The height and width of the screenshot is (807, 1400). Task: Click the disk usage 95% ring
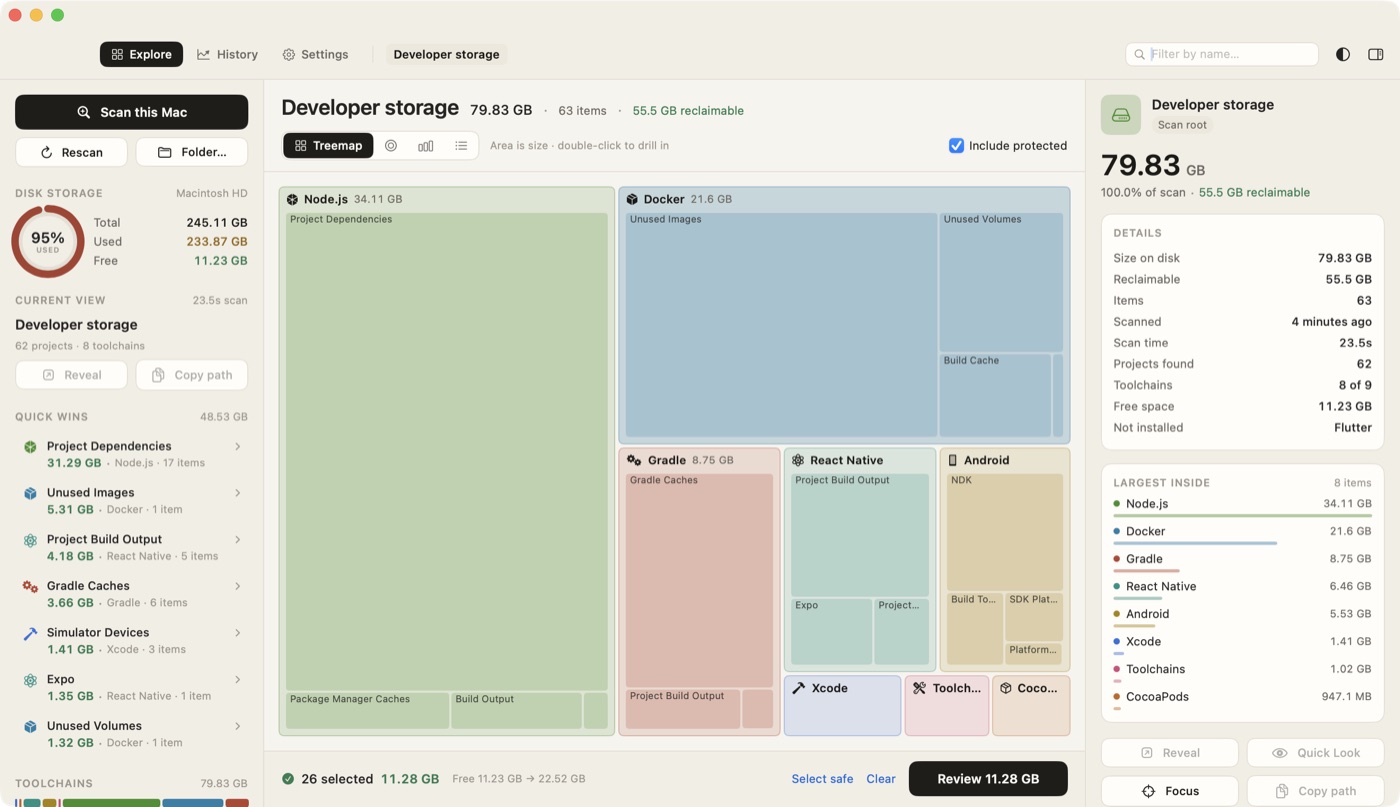[x=48, y=242]
